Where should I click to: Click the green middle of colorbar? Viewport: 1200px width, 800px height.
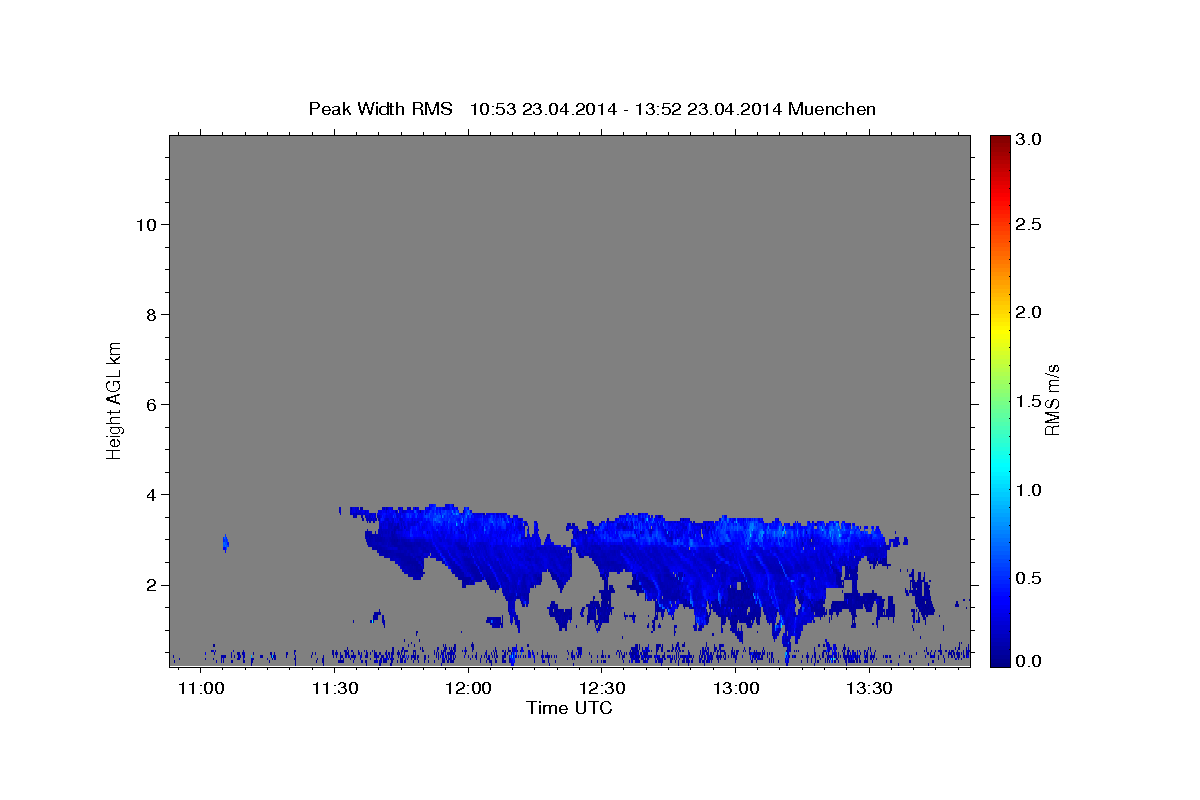(999, 400)
